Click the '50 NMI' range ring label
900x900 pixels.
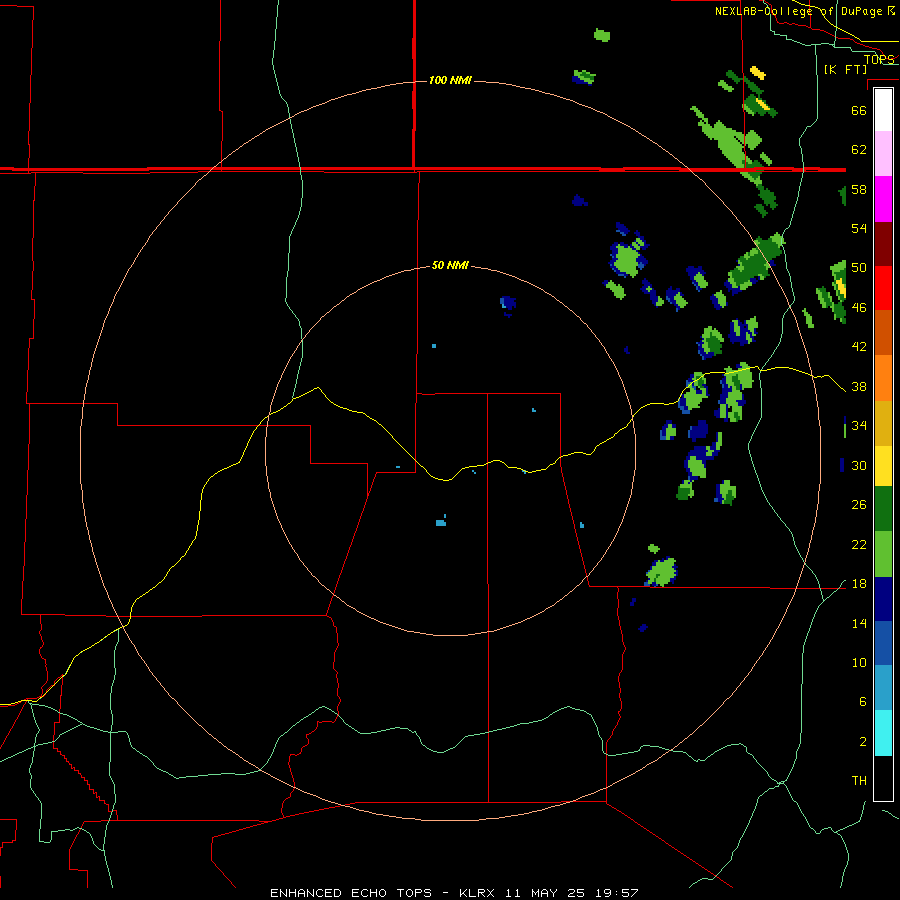point(450,265)
